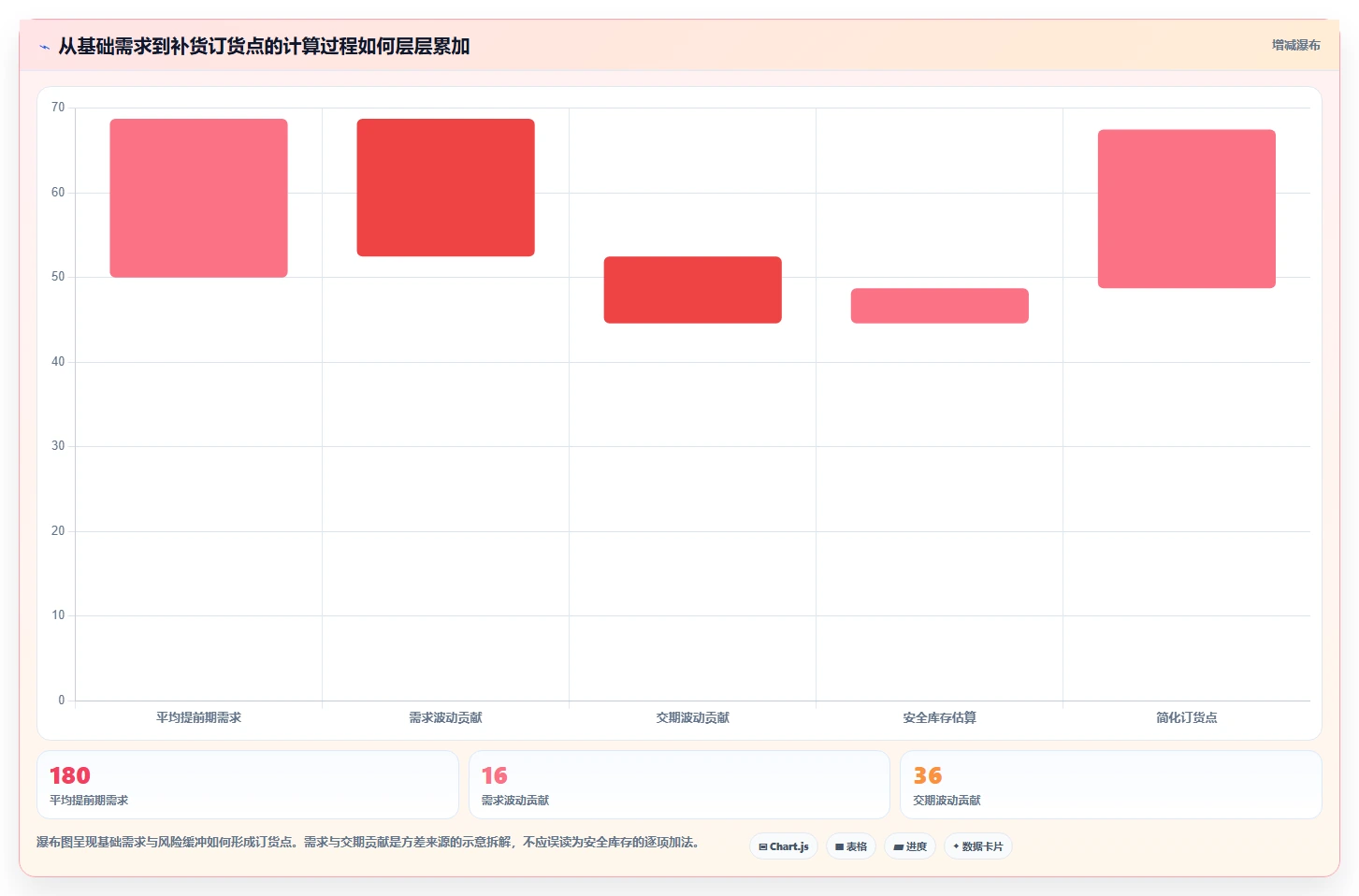Viewport: 1359px width, 896px height.
Task: Select the 需求波动贡献 waterfall bar
Action: coord(445,187)
